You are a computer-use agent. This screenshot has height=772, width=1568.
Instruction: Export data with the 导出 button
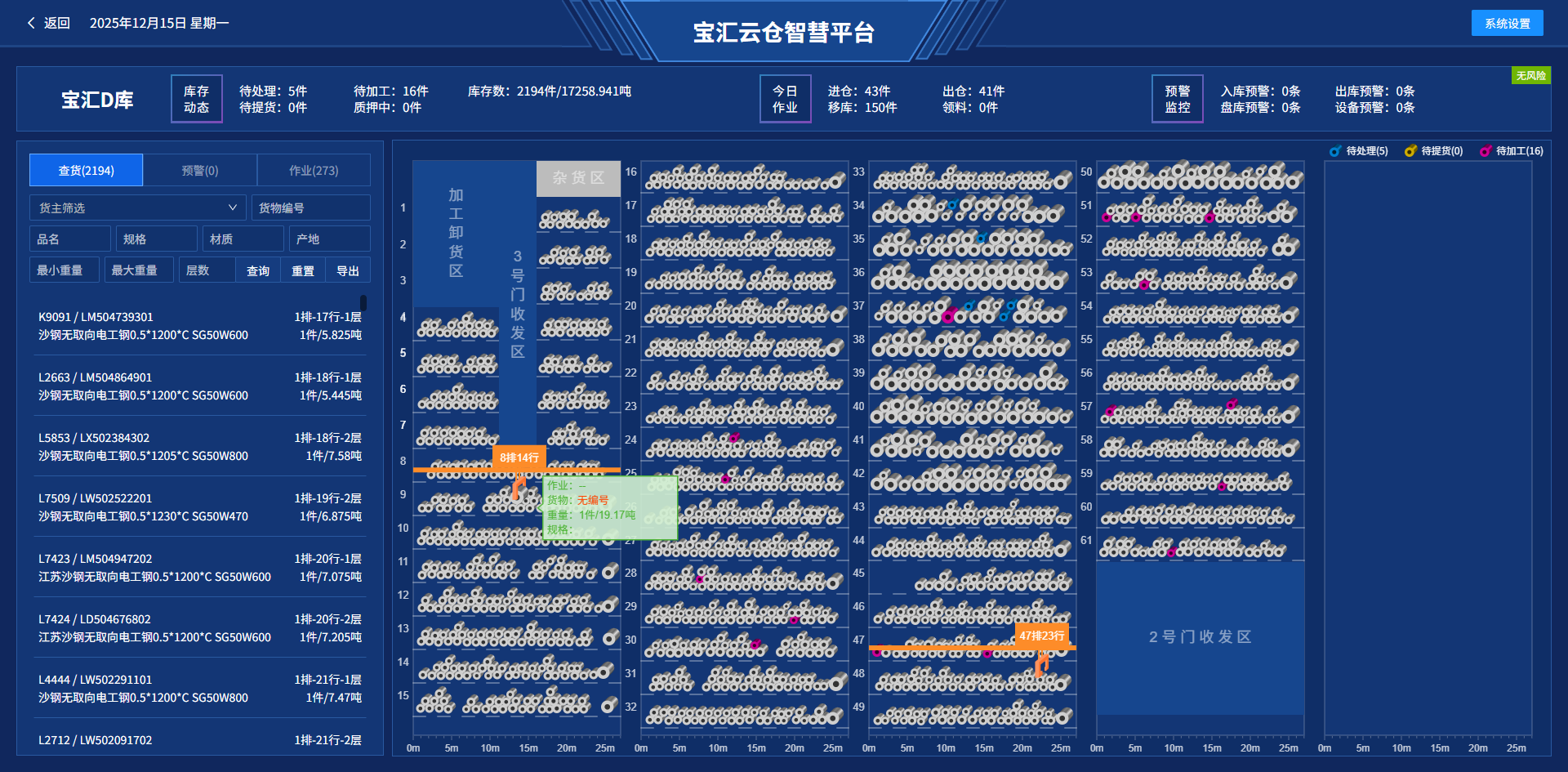[348, 270]
